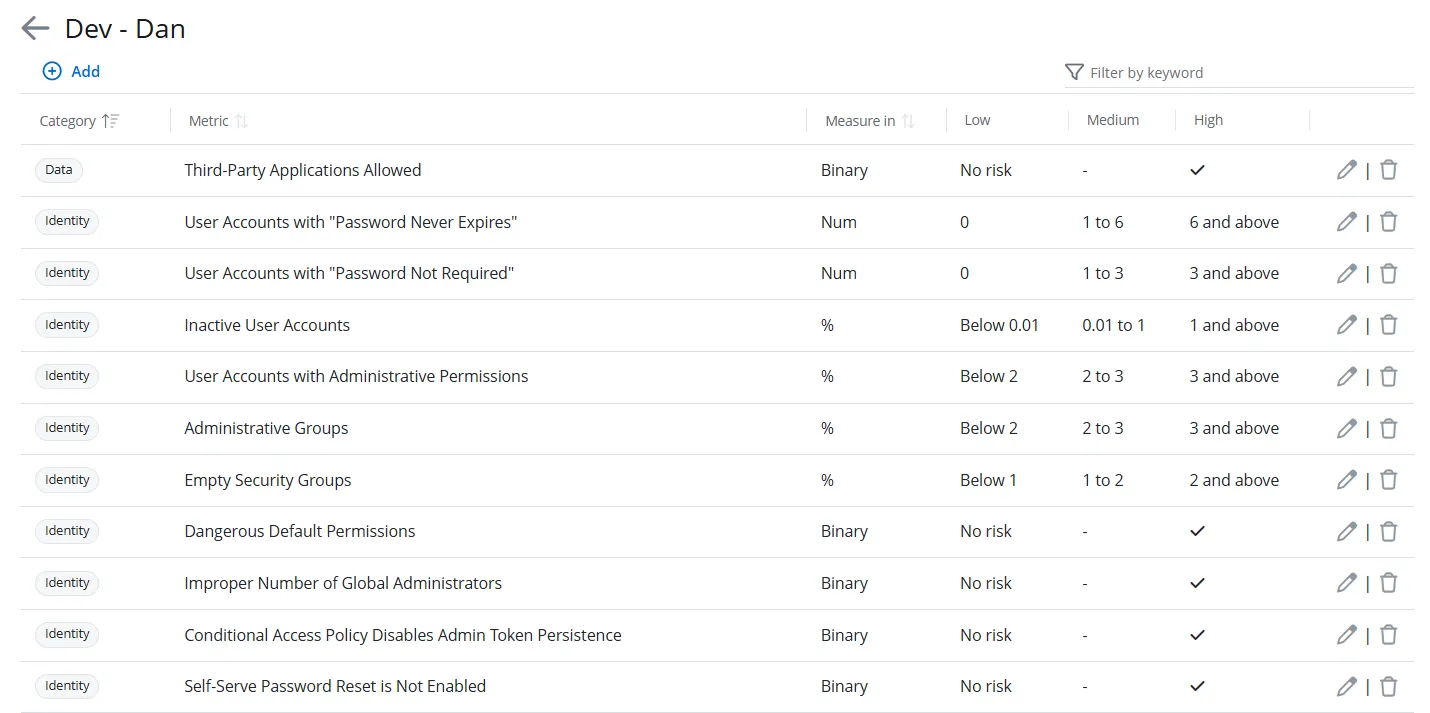Select "Third-Party Applications Allowed" metric text
1430x713 pixels.
(303, 170)
